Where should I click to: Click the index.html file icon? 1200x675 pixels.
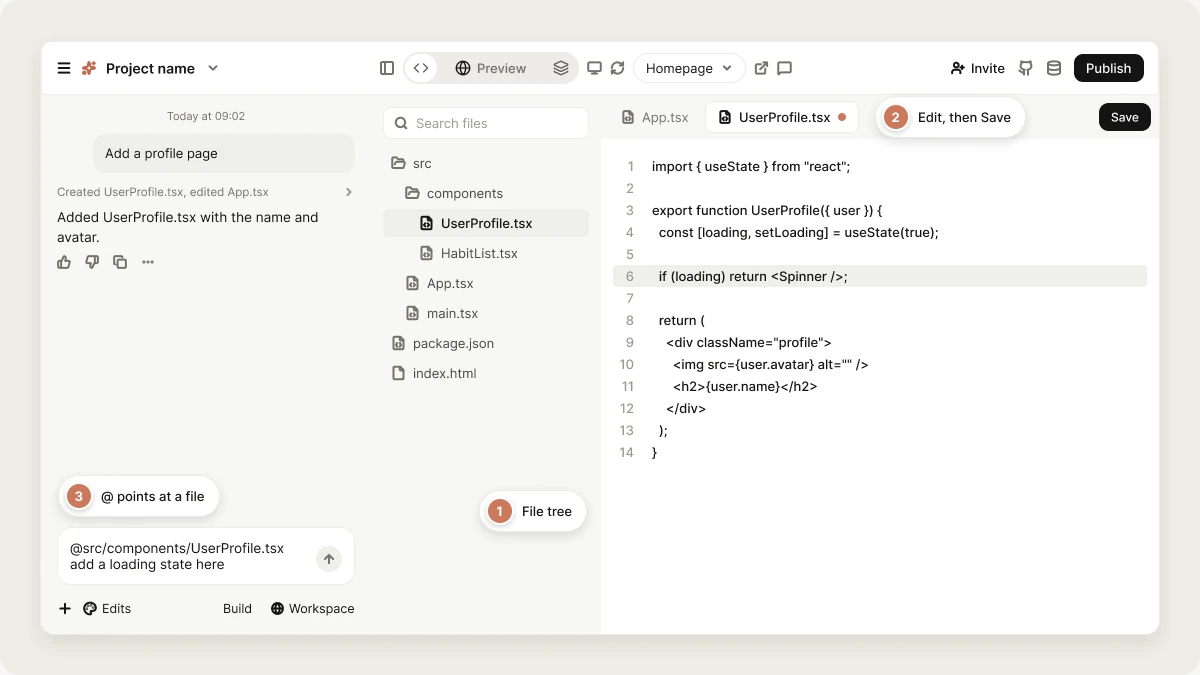tap(398, 373)
